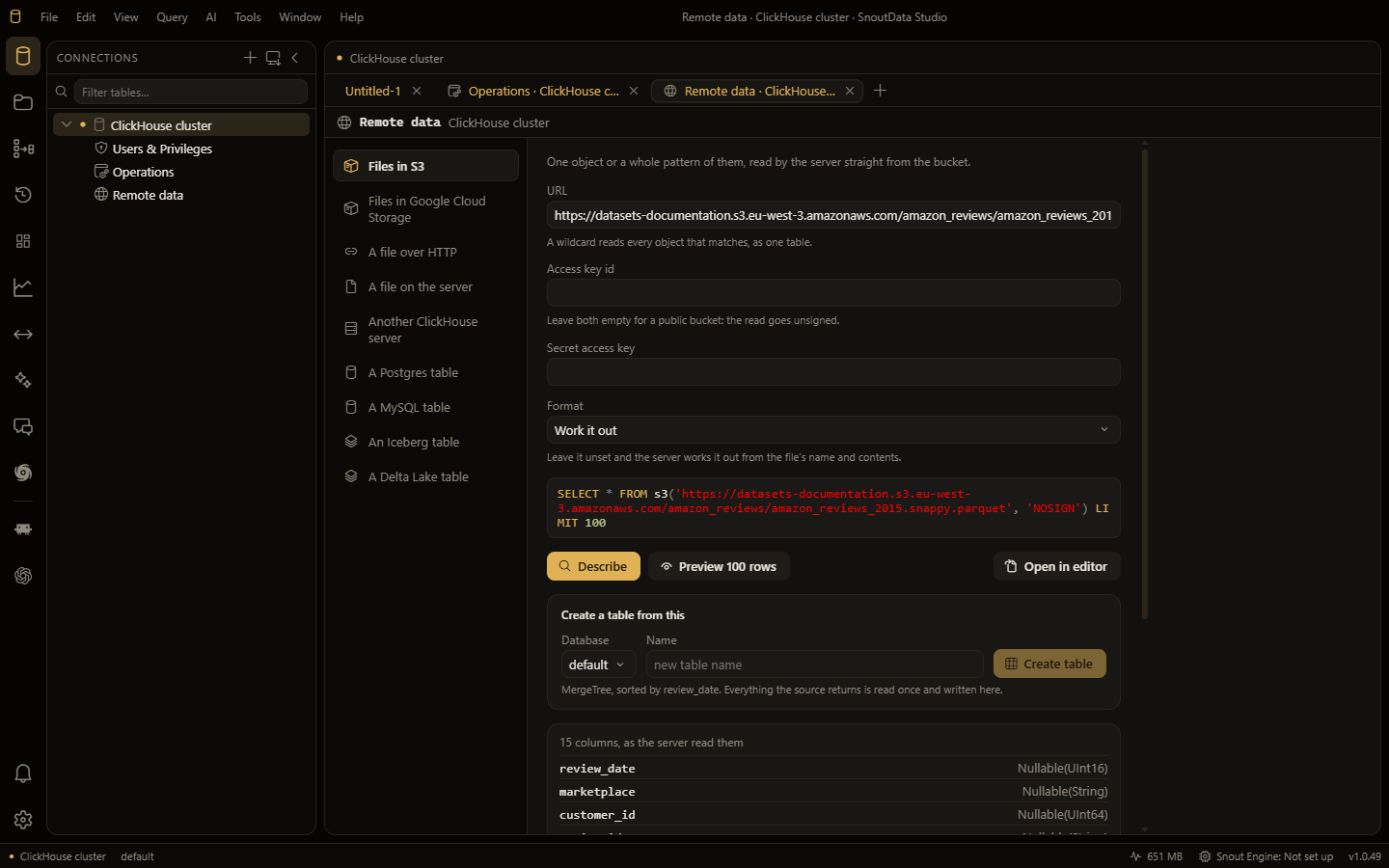Switch to the Operations · ClickHouse tab

coord(543,91)
